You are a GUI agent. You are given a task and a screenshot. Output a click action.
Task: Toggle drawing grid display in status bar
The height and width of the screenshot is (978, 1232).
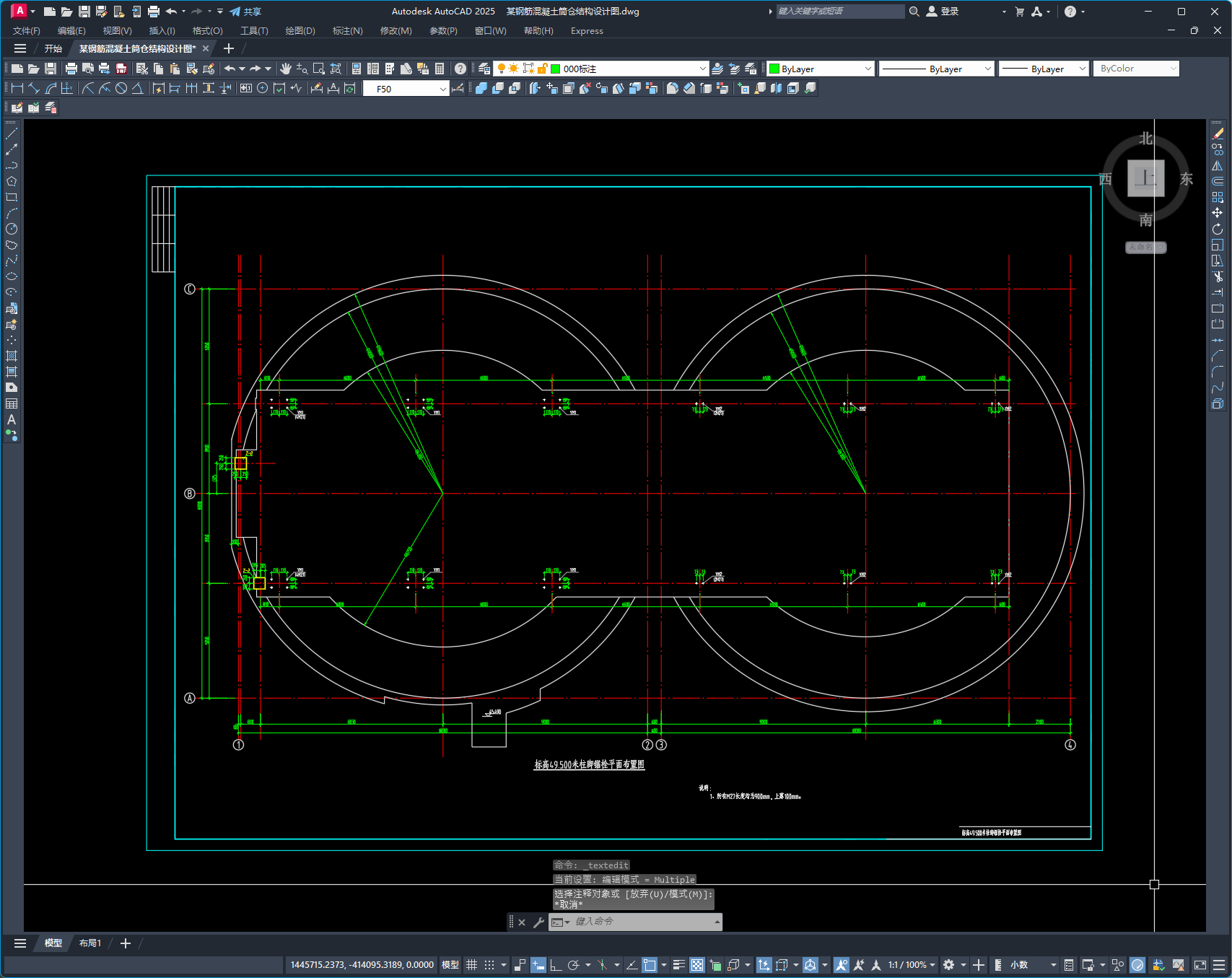[471, 965]
